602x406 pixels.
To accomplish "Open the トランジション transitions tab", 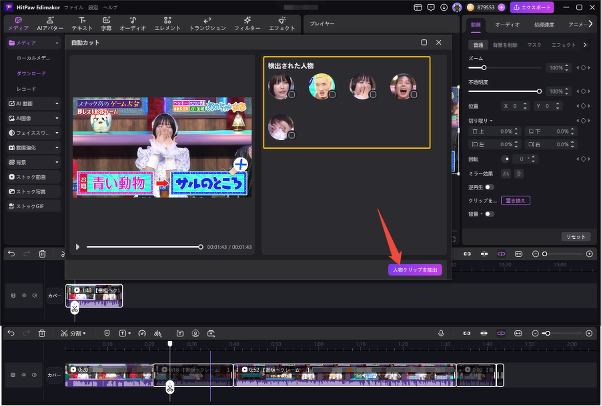I will 208,23.
